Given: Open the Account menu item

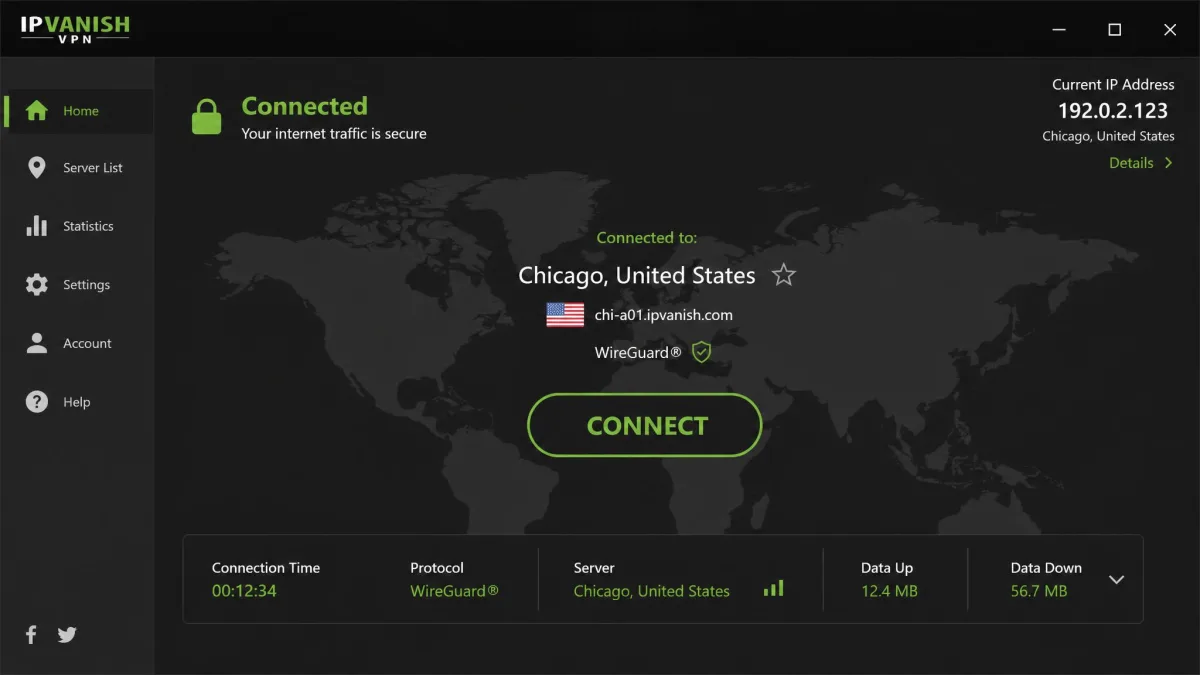Looking at the screenshot, I should 79,343.
